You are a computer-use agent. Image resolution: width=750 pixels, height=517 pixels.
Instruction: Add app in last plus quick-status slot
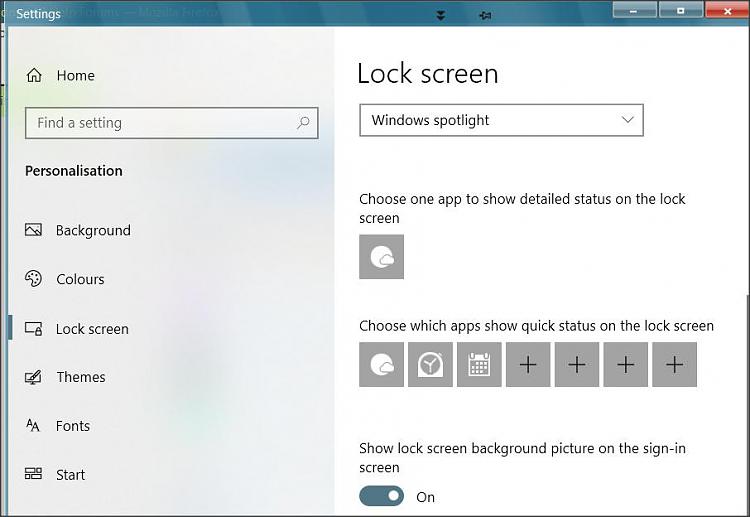674,364
